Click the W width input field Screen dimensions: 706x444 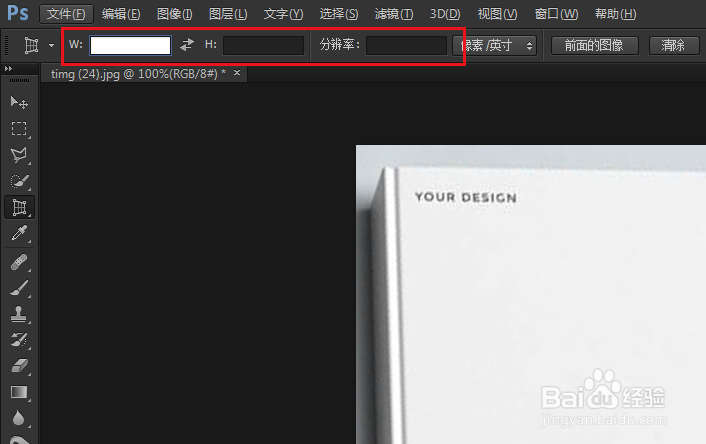coord(131,45)
